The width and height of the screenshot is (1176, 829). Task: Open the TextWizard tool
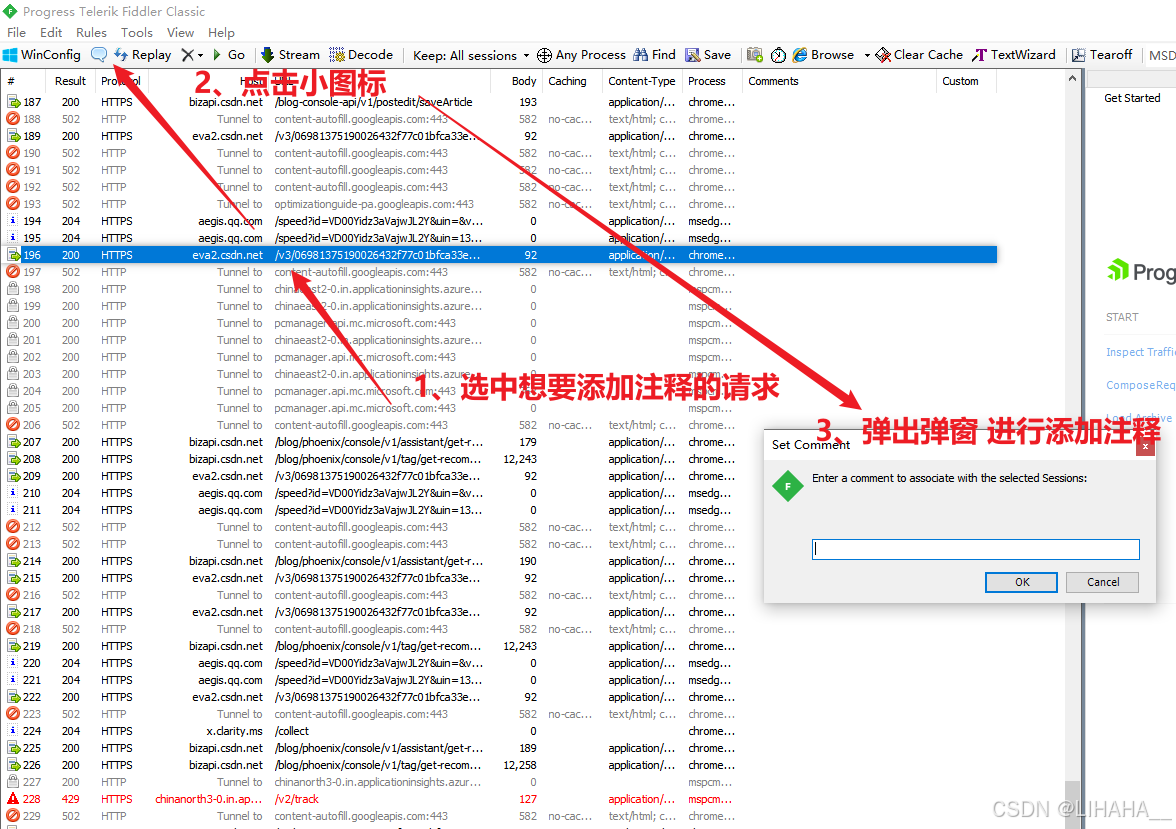pyautogui.click(x=1014, y=55)
